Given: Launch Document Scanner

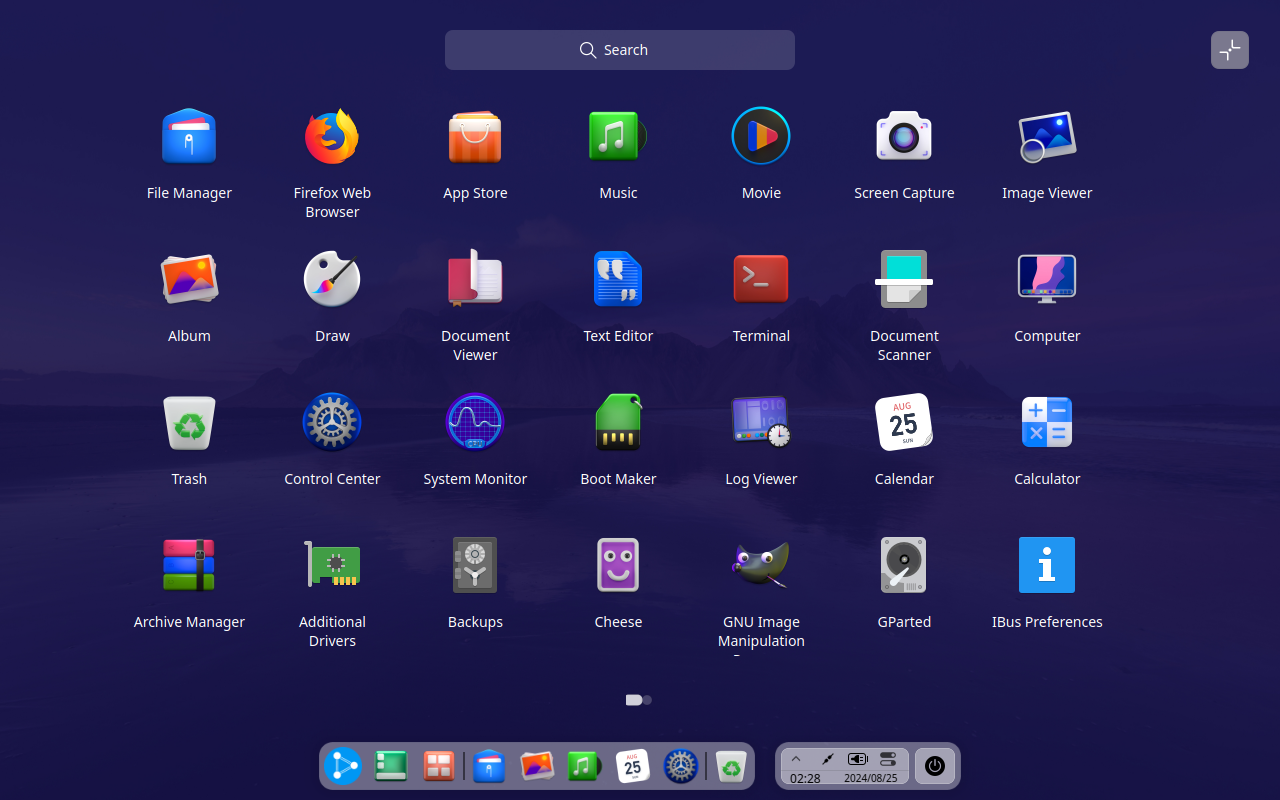Looking at the screenshot, I should [904, 279].
